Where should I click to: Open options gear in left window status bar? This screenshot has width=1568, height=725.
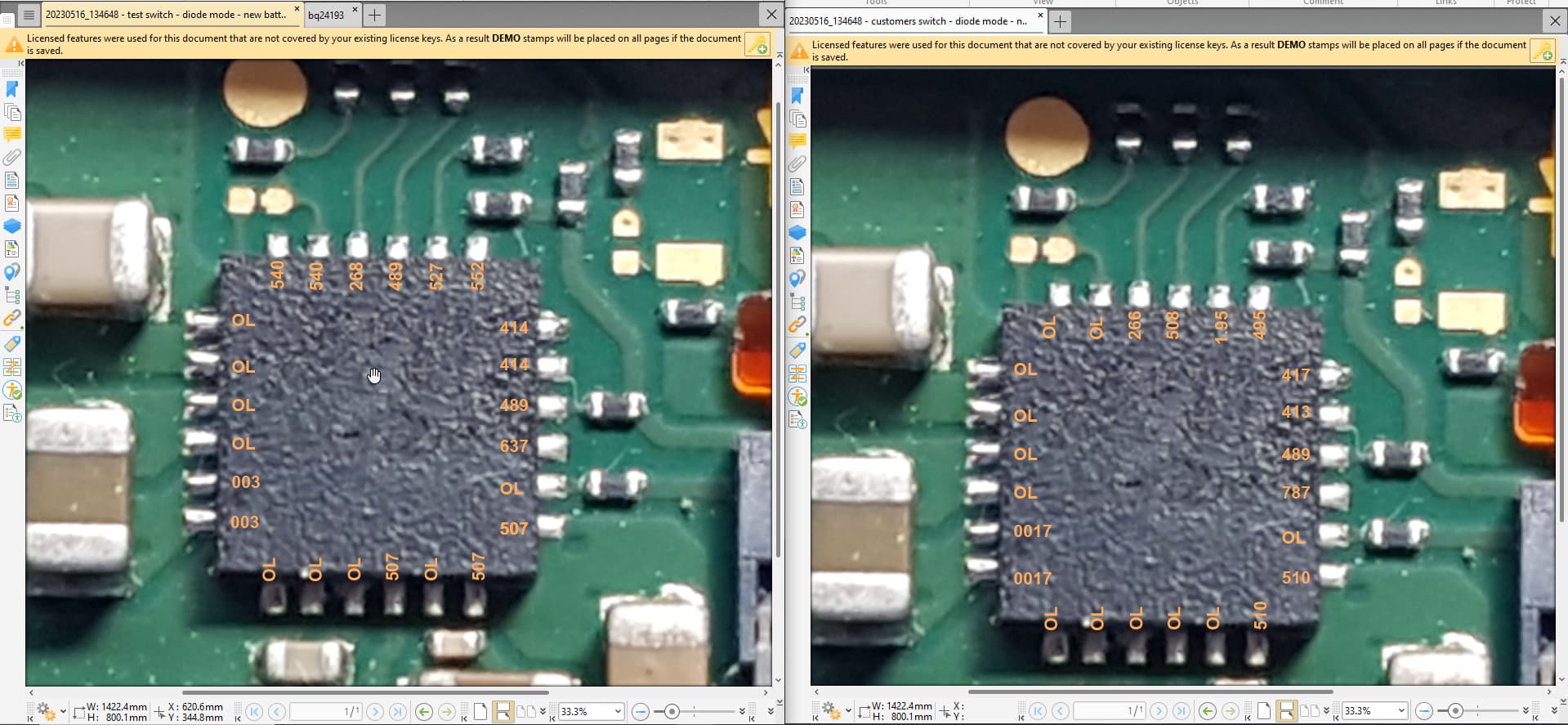click(46, 712)
